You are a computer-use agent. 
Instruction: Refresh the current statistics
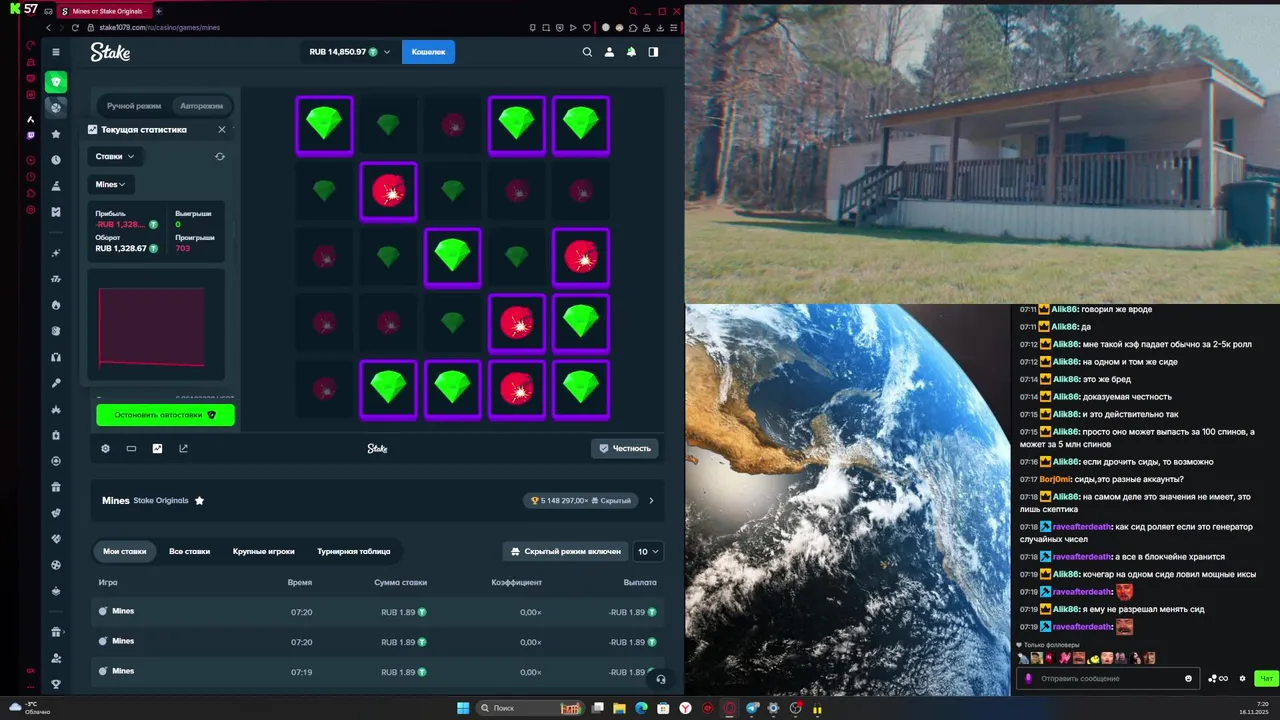[x=220, y=156]
